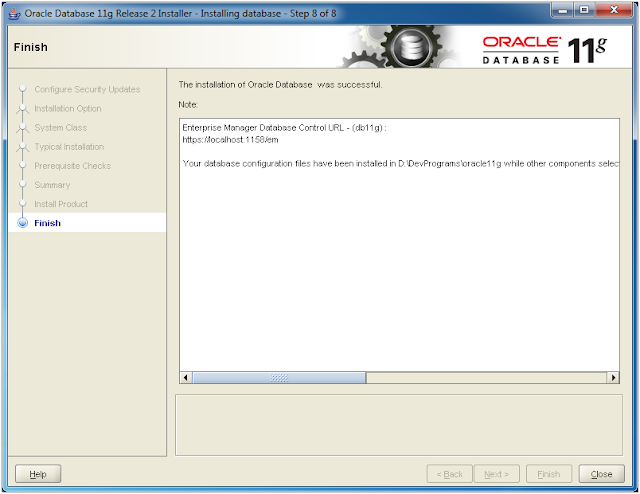Click the Oracle Database 11g logo
The image size is (640, 494).
[544, 49]
